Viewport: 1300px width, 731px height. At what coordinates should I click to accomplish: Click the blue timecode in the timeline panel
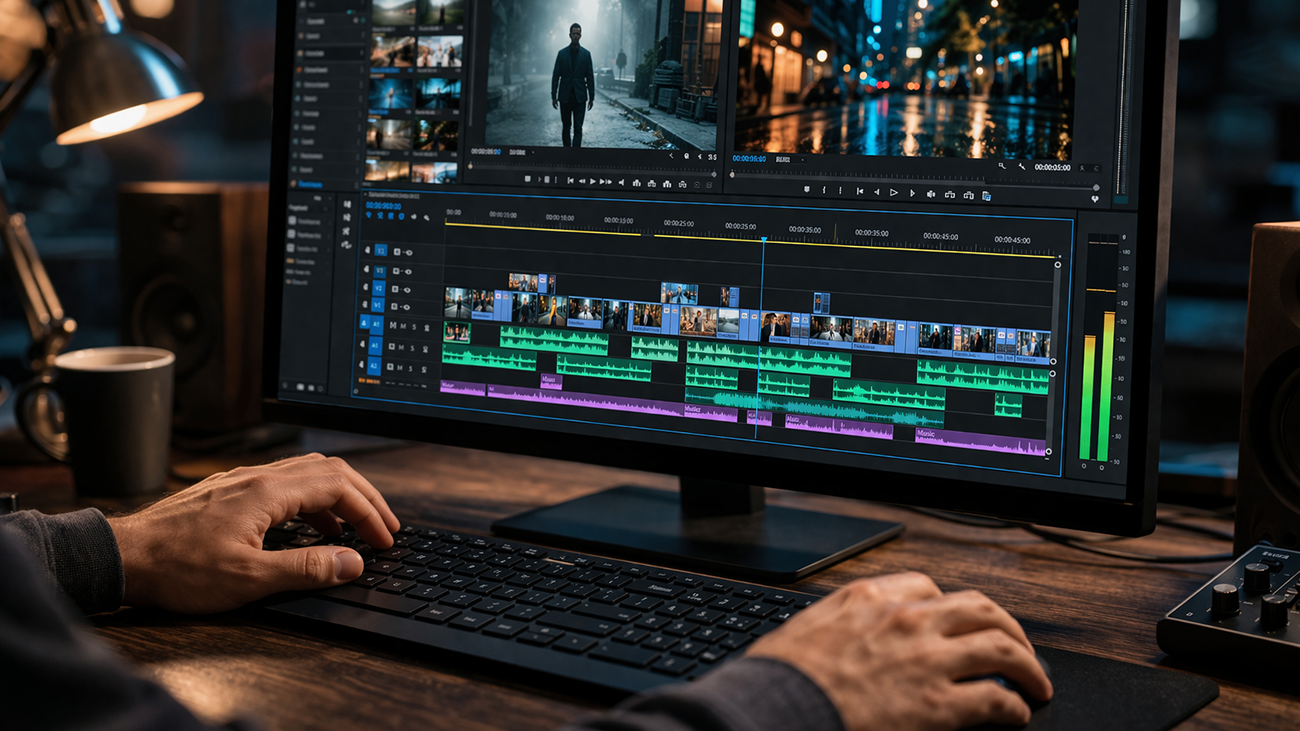click(x=383, y=205)
